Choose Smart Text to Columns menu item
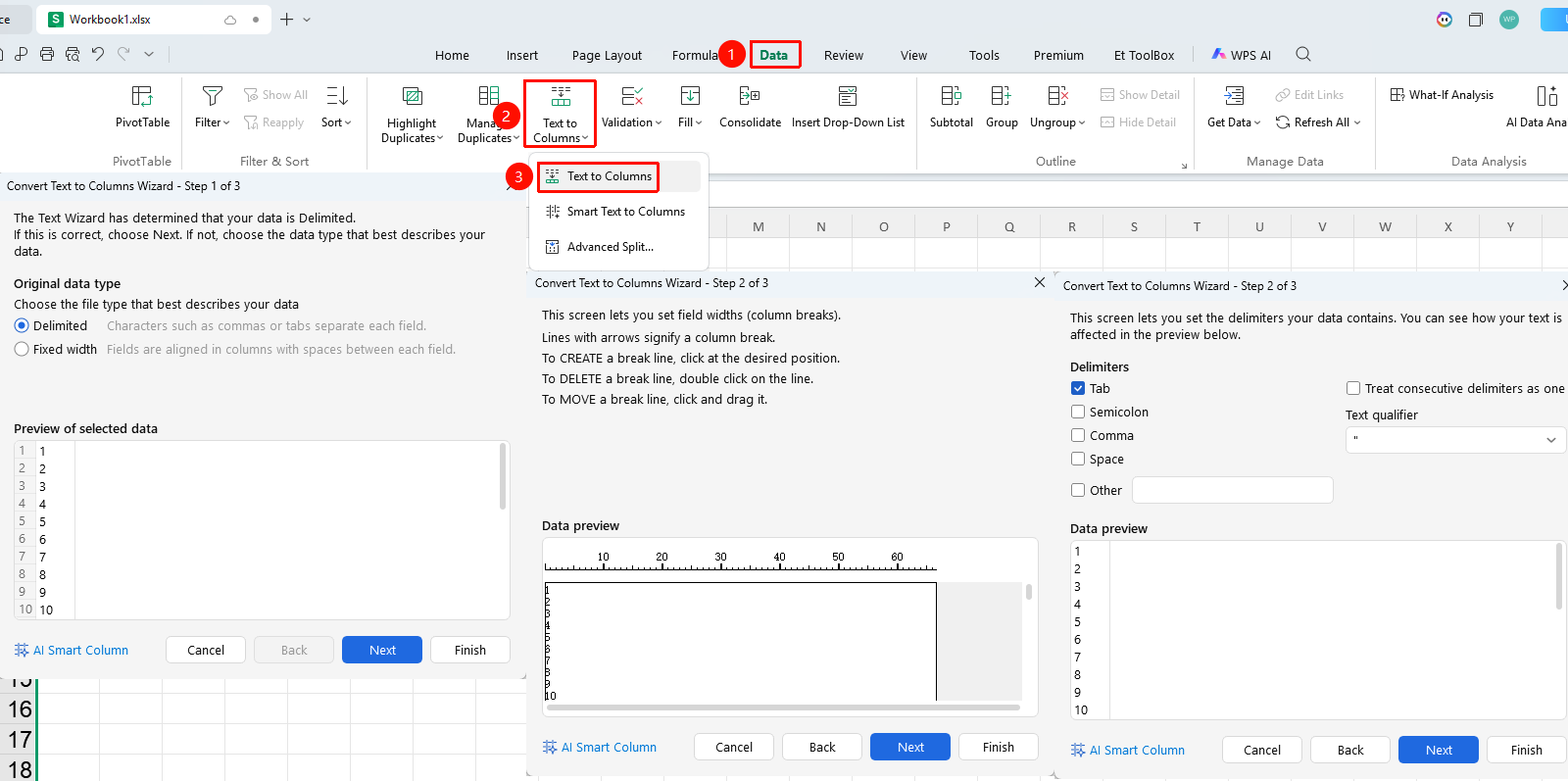Screen dimensions: 1568x781 coord(618,212)
